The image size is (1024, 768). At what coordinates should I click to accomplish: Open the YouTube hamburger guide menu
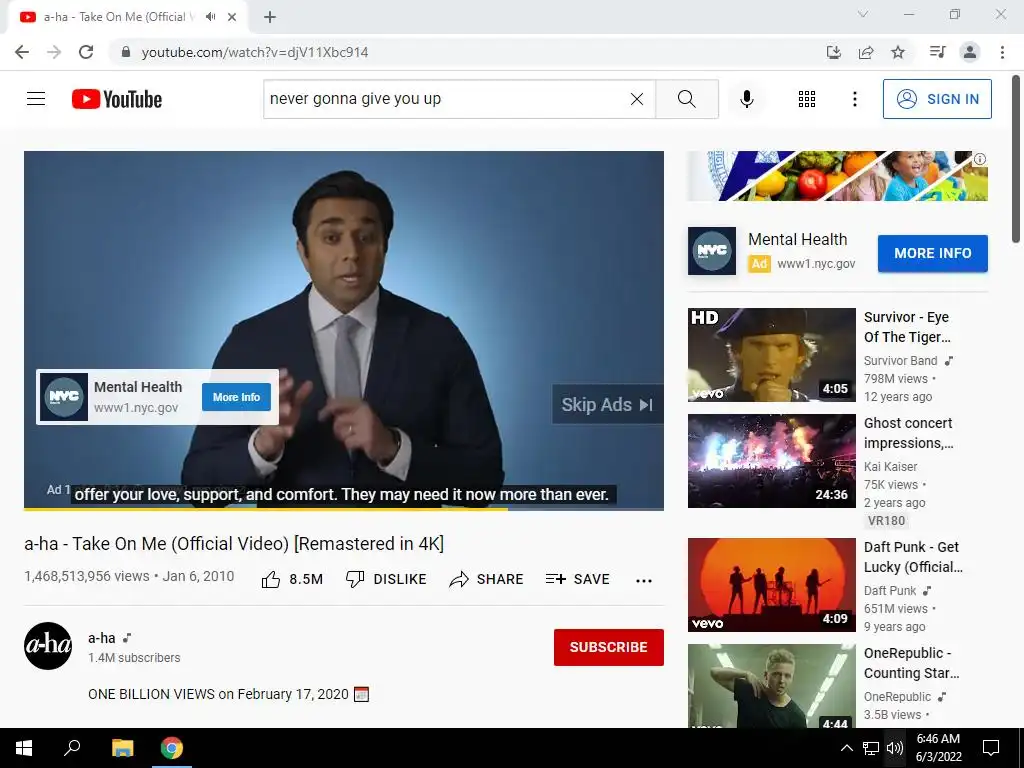36,99
